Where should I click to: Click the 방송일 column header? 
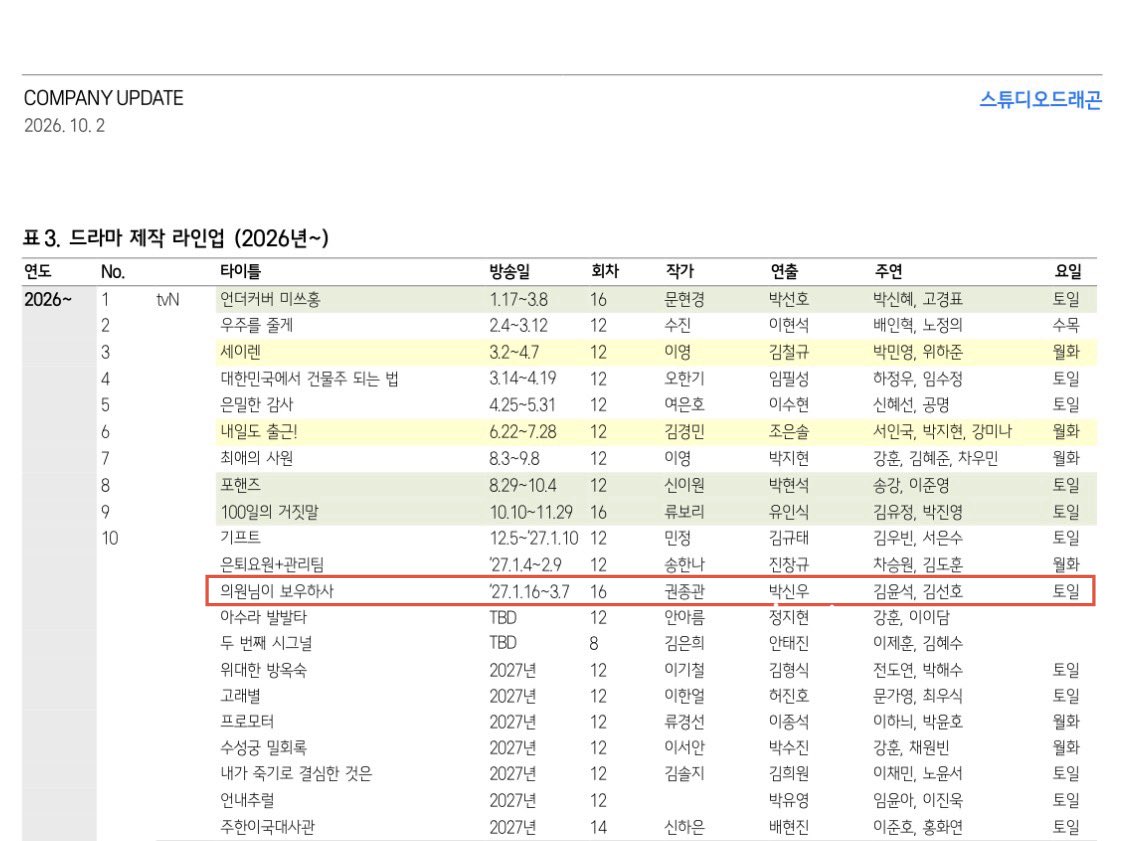pyautogui.click(x=509, y=271)
